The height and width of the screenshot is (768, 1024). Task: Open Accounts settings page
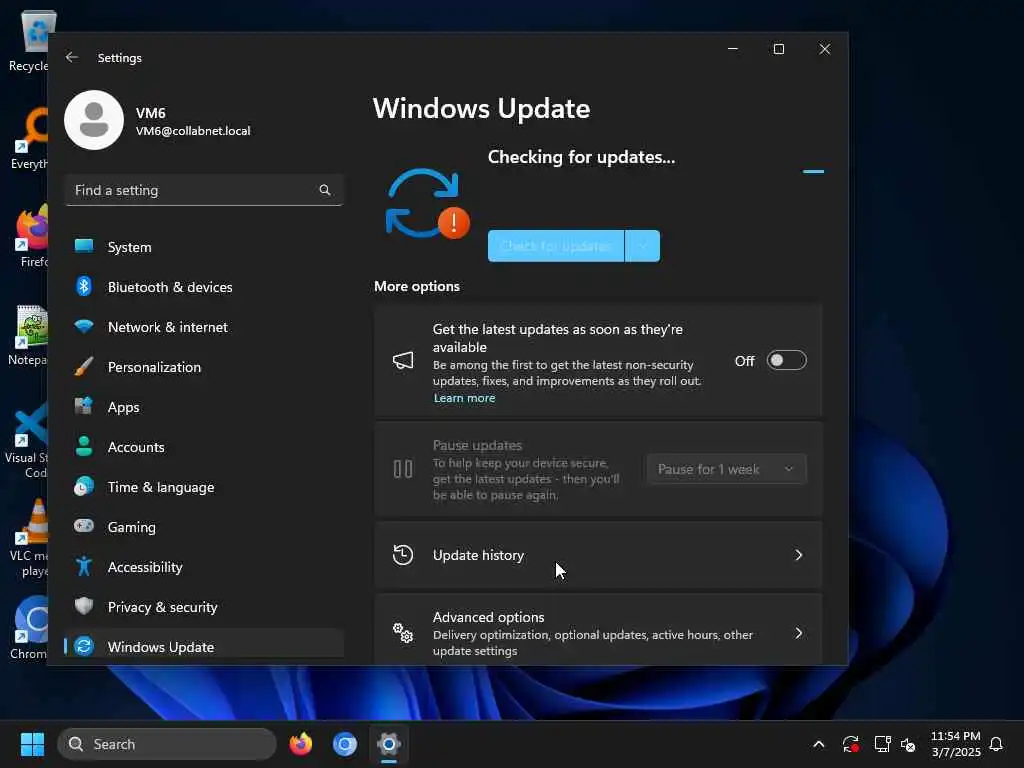point(204,447)
